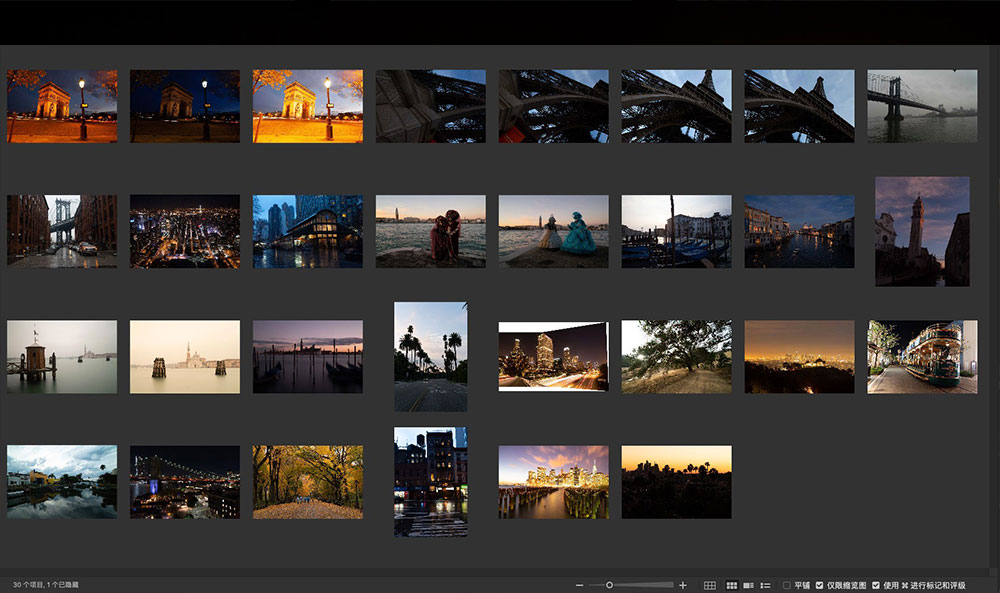The width and height of the screenshot is (1000, 593).
Task: Select the skyline with pier pilings photo
Action: [x=553, y=482]
